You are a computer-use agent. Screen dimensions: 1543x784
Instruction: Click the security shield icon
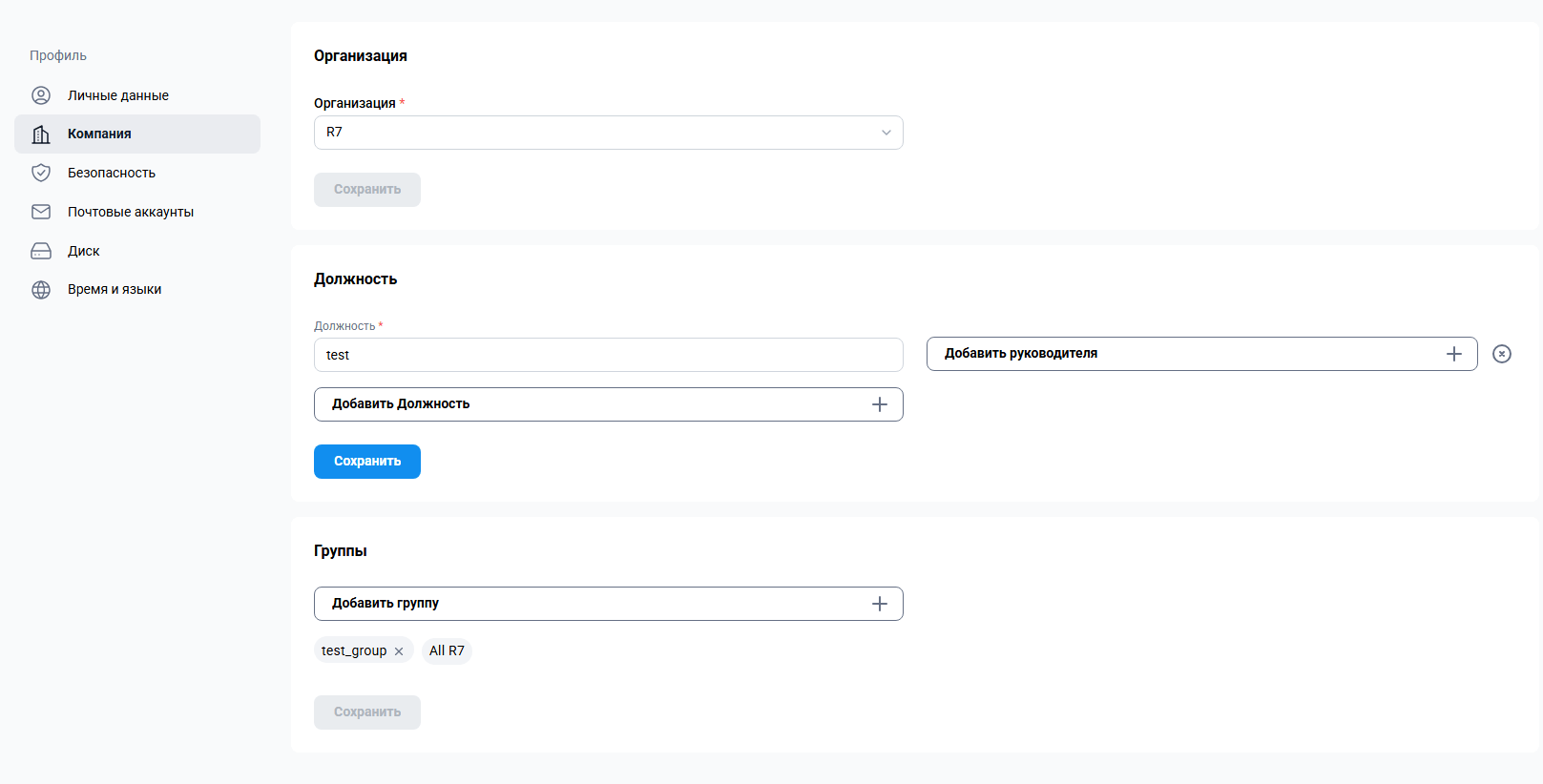point(41,173)
